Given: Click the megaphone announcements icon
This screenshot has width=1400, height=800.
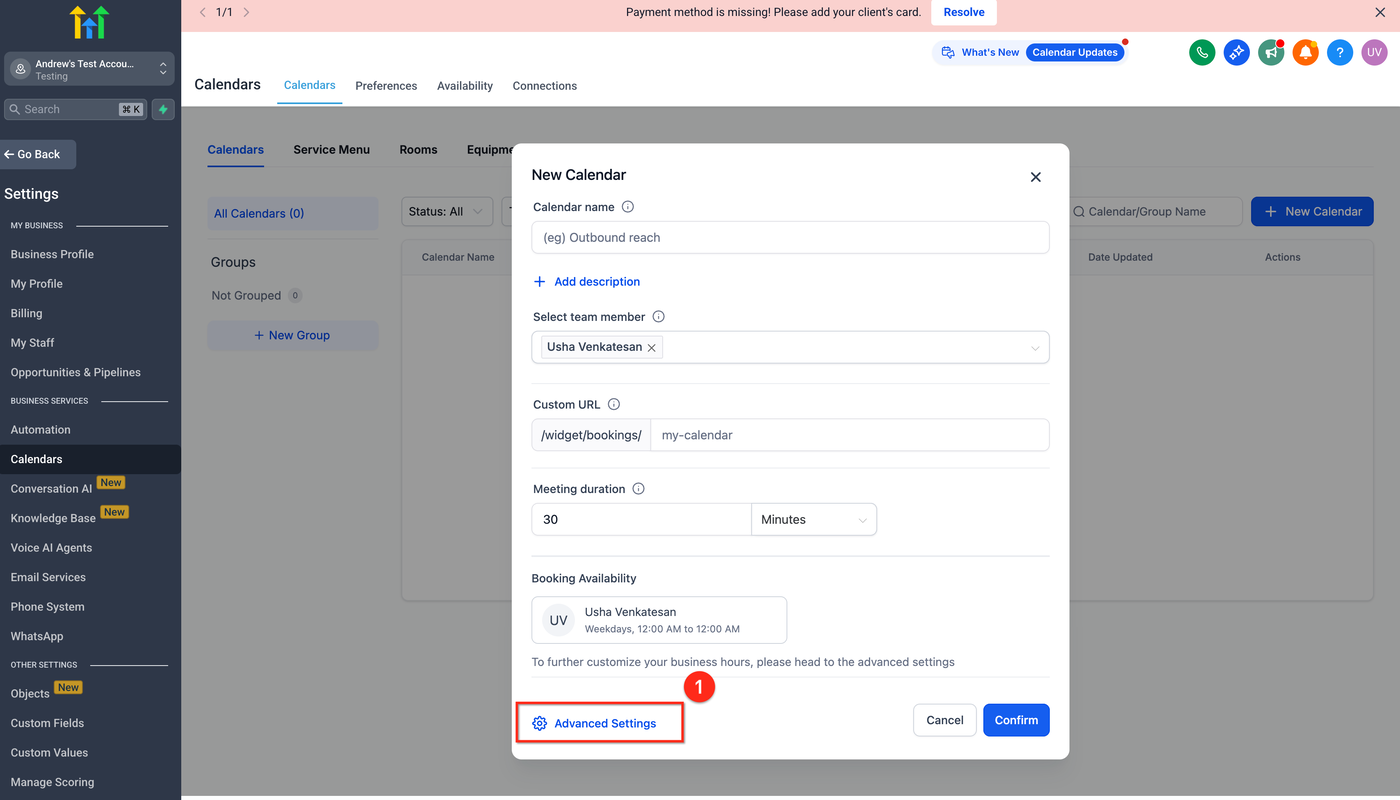Looking at the screenshot, I should (1271, 53).
